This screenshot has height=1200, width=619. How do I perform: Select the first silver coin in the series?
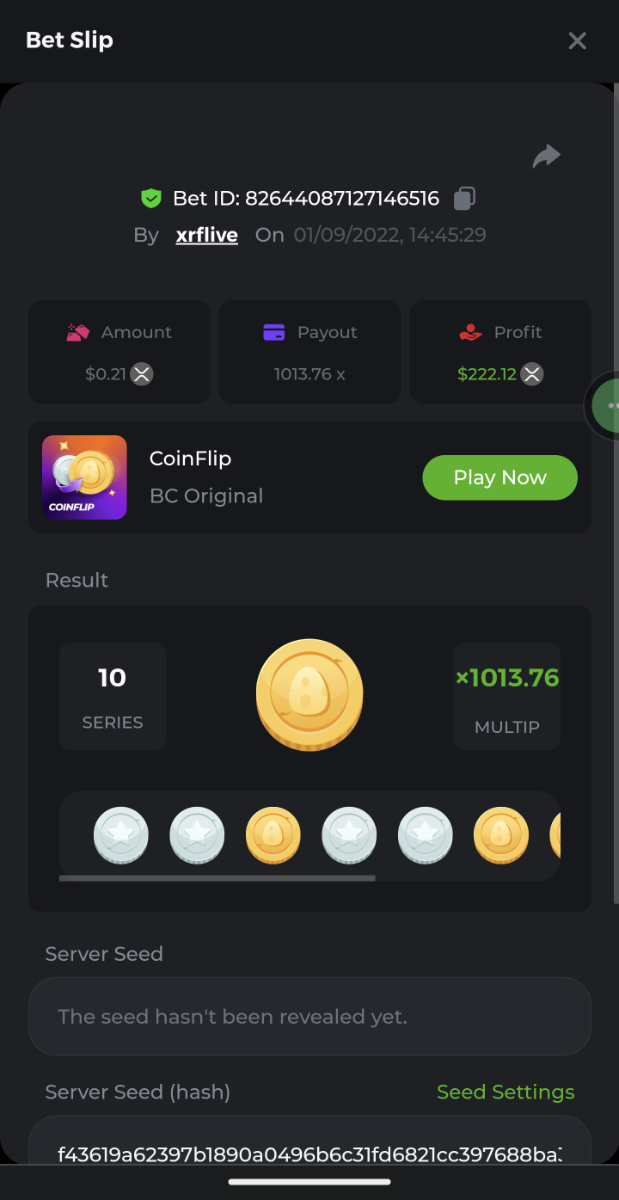[x=121, y=835]
